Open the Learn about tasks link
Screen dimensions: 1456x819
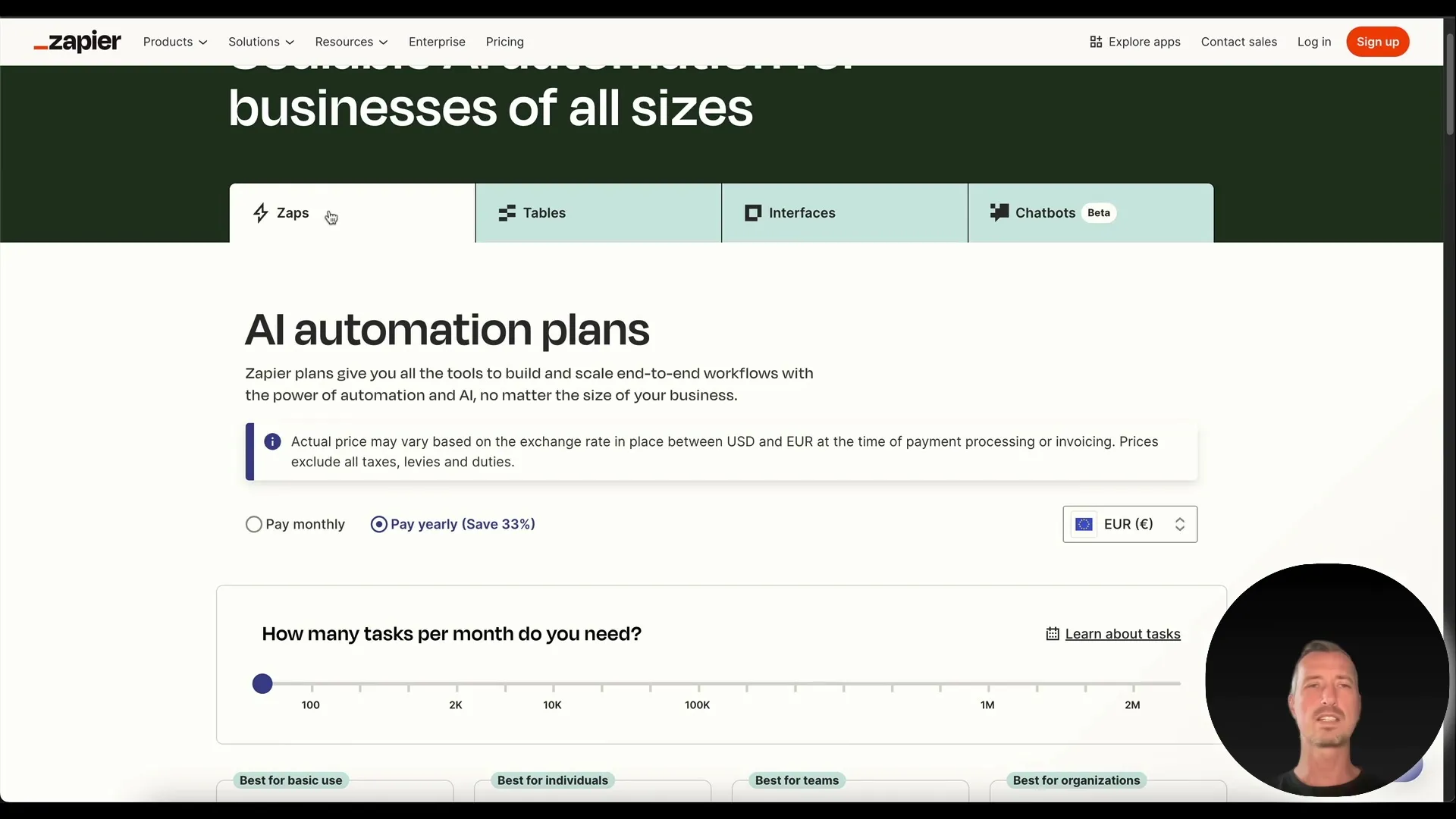[x=1122, y=633]
